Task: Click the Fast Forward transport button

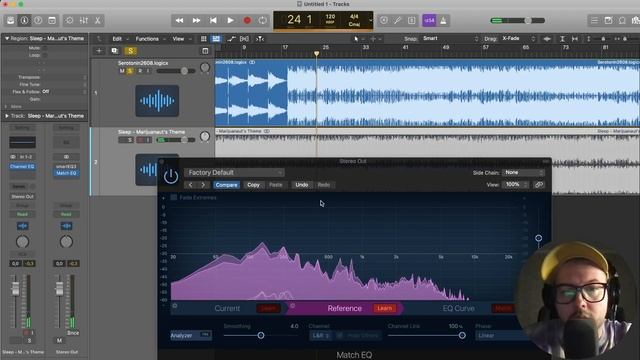Action: (196, 20)
